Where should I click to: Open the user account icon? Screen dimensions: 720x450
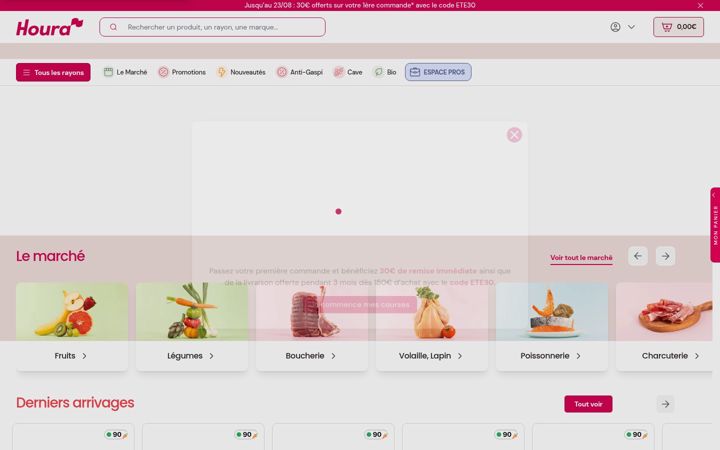[x=615, y=27]
